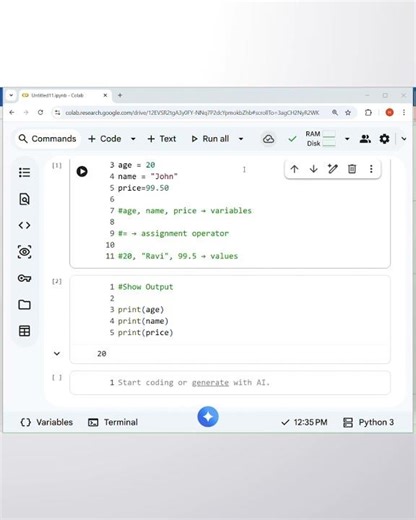Click the green connected checkmark
This screenshot has height=520, width=416.
(292, 139)
